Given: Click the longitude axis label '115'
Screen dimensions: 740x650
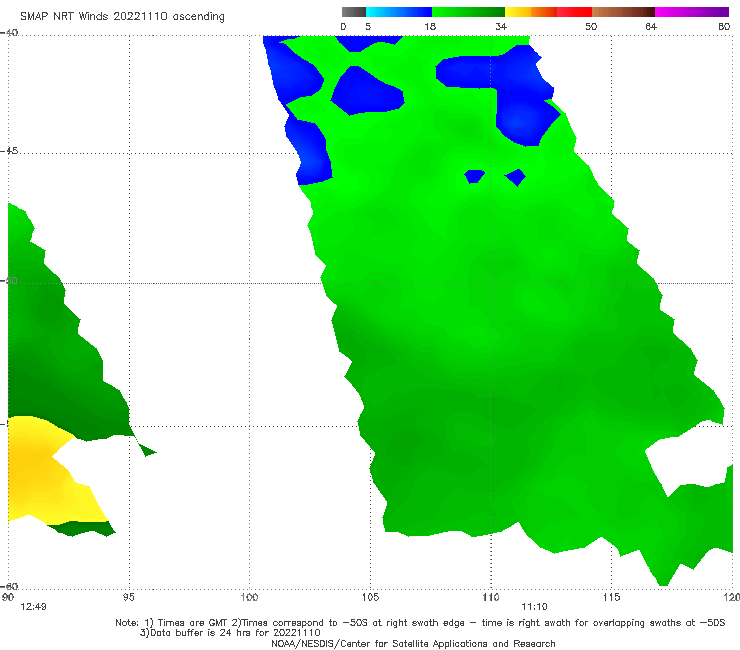Looking at the screenshot, I should click(x=611, y=597).
